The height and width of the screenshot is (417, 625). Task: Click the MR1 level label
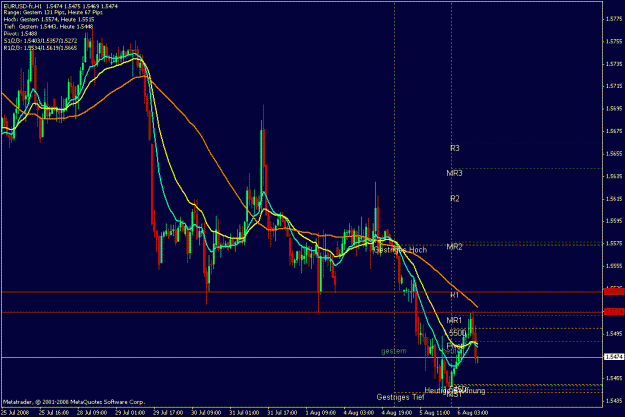click(454, 321)
